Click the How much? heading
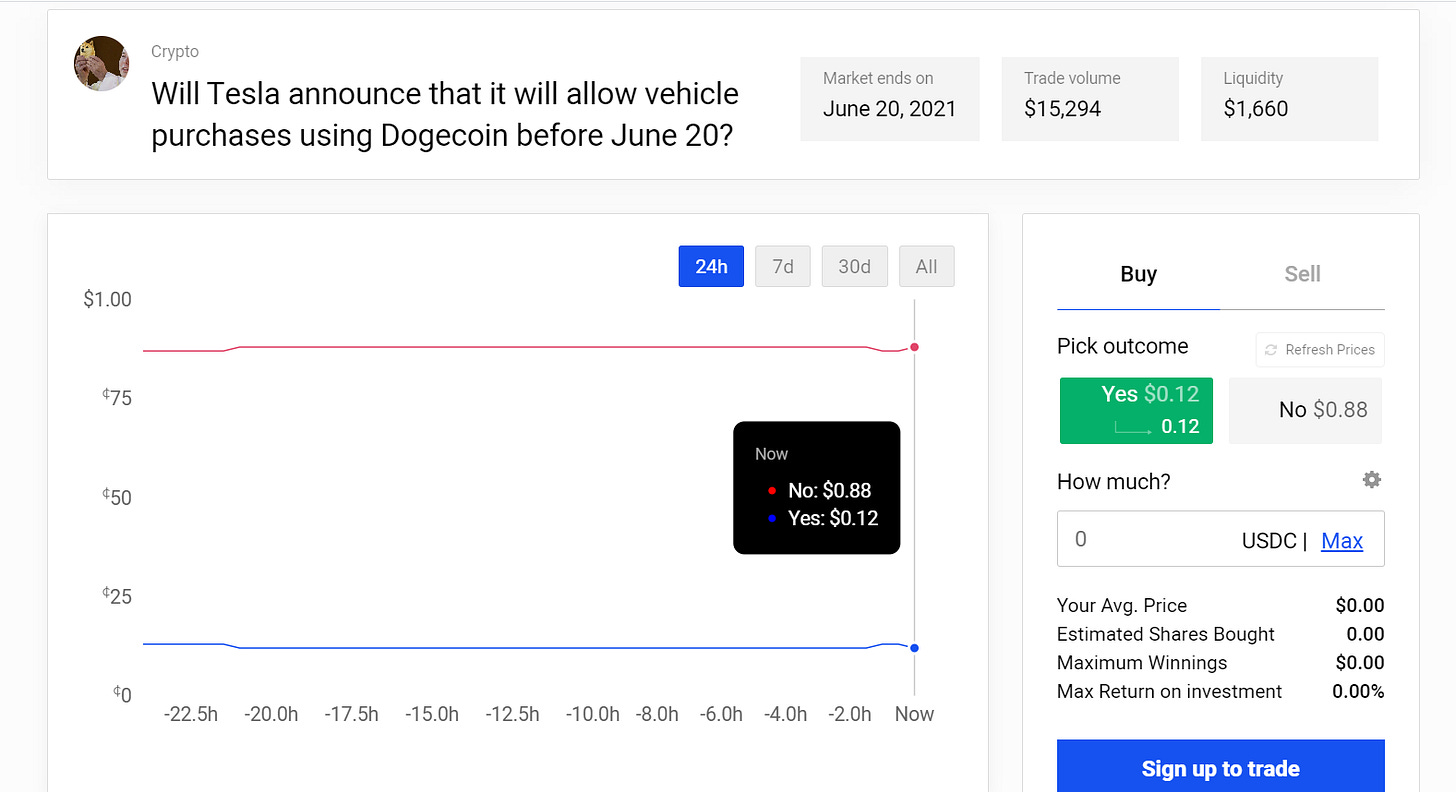 [x=1114, y=481]
